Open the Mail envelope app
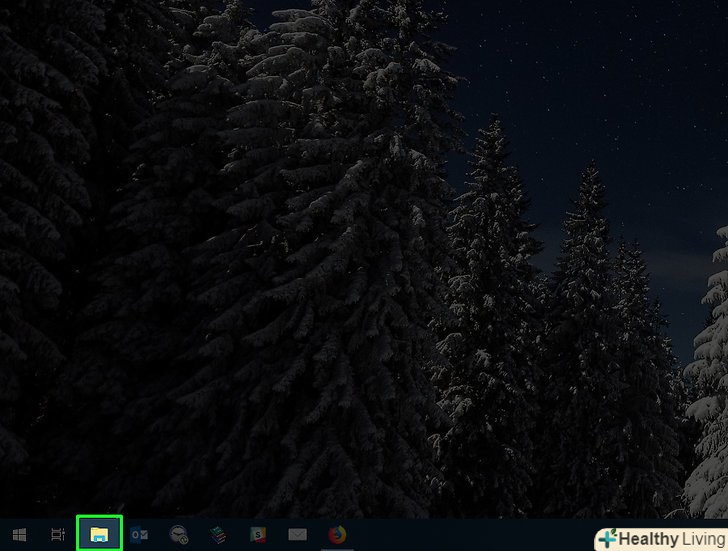The image size is (728, 551). (x=297, y=535)
